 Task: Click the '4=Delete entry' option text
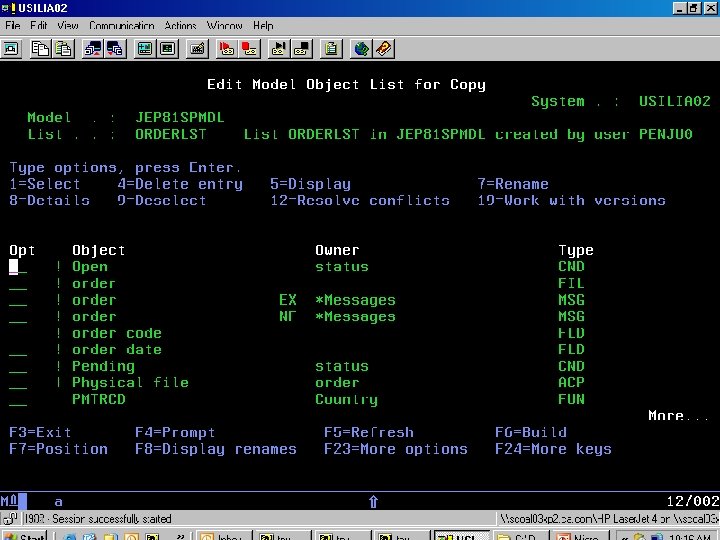[180, 184]
